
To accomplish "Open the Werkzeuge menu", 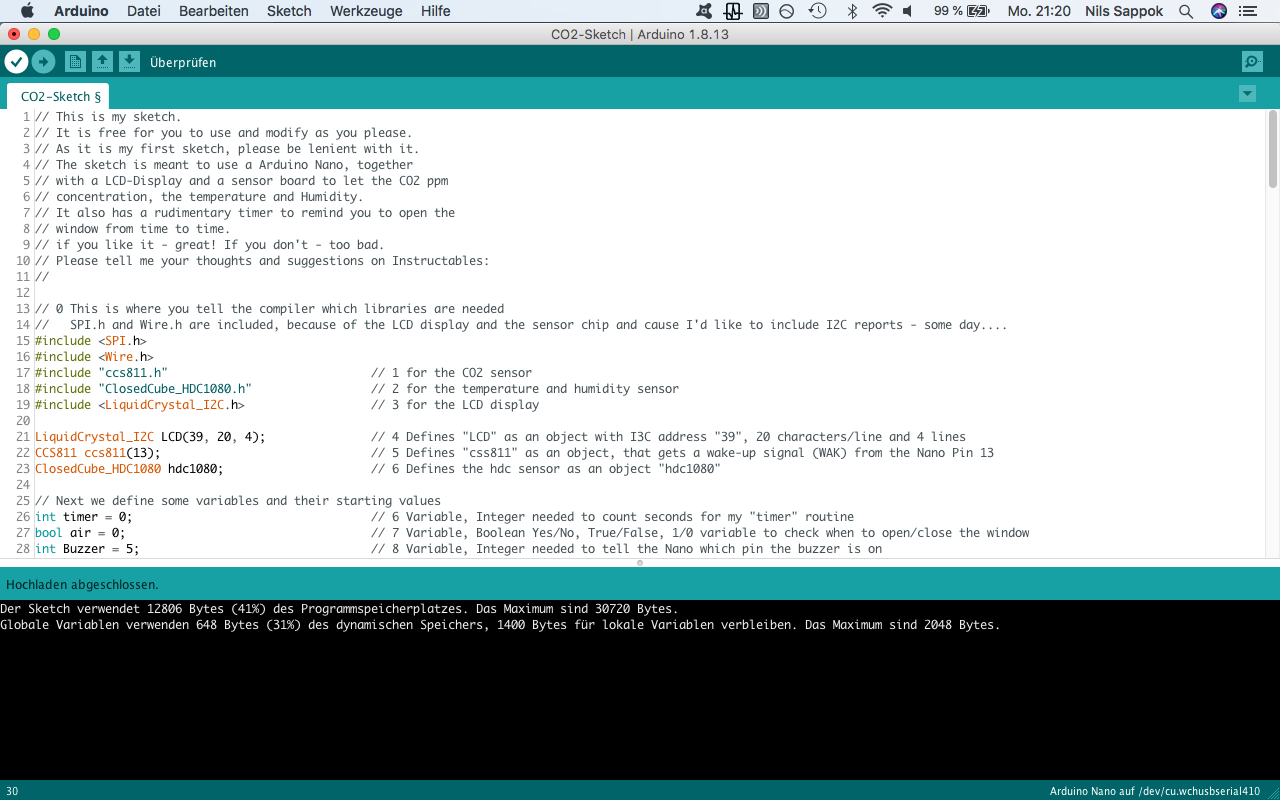I will pyautogui.click(x=366, y=11).
